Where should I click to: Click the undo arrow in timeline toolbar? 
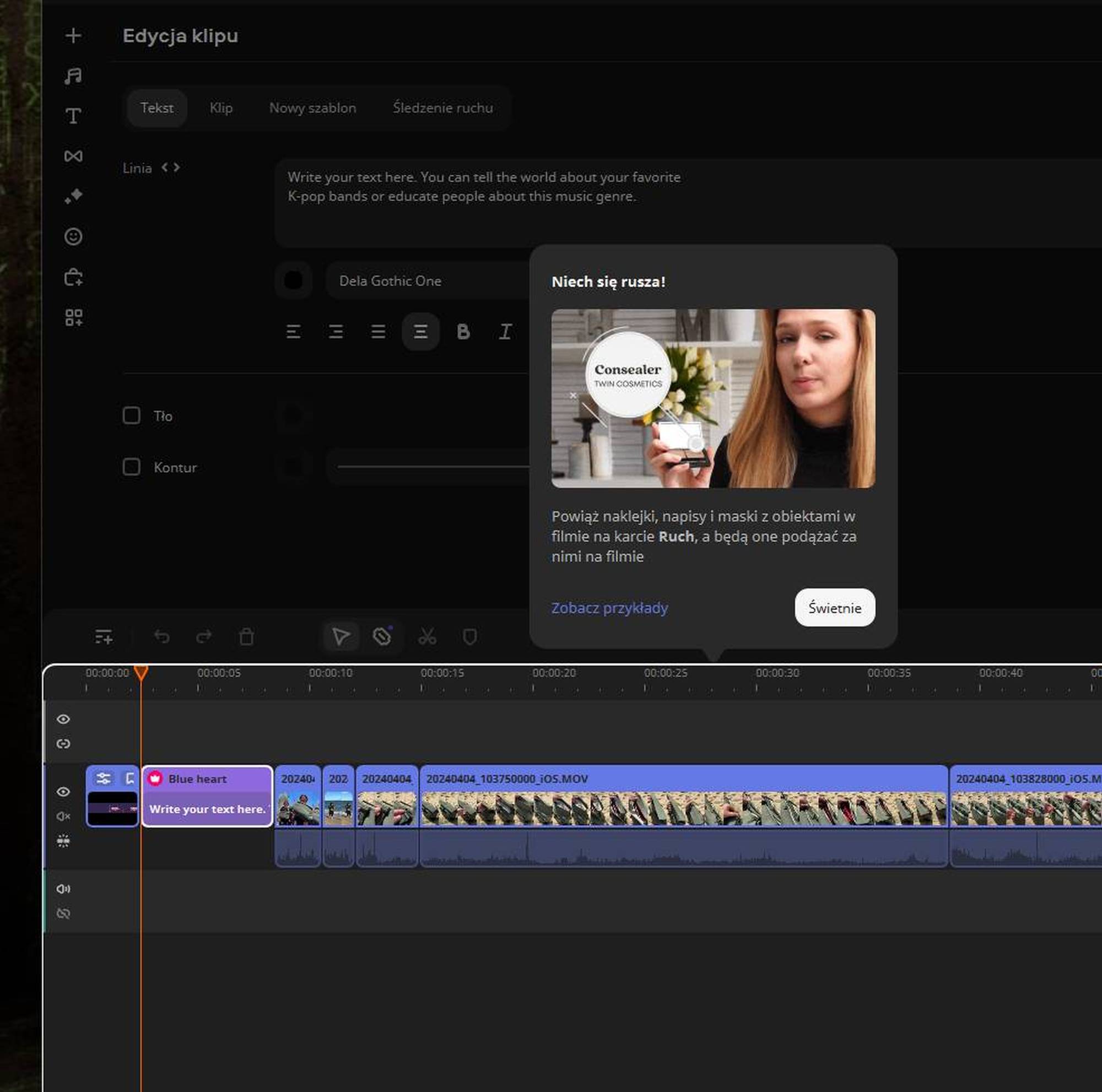pos(162,636)
